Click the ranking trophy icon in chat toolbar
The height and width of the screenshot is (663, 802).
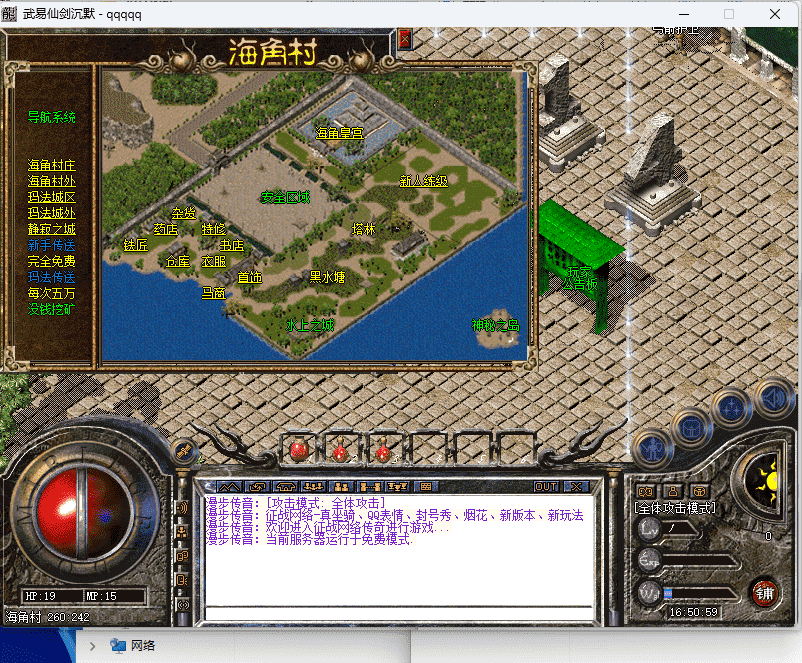point(398,487)
